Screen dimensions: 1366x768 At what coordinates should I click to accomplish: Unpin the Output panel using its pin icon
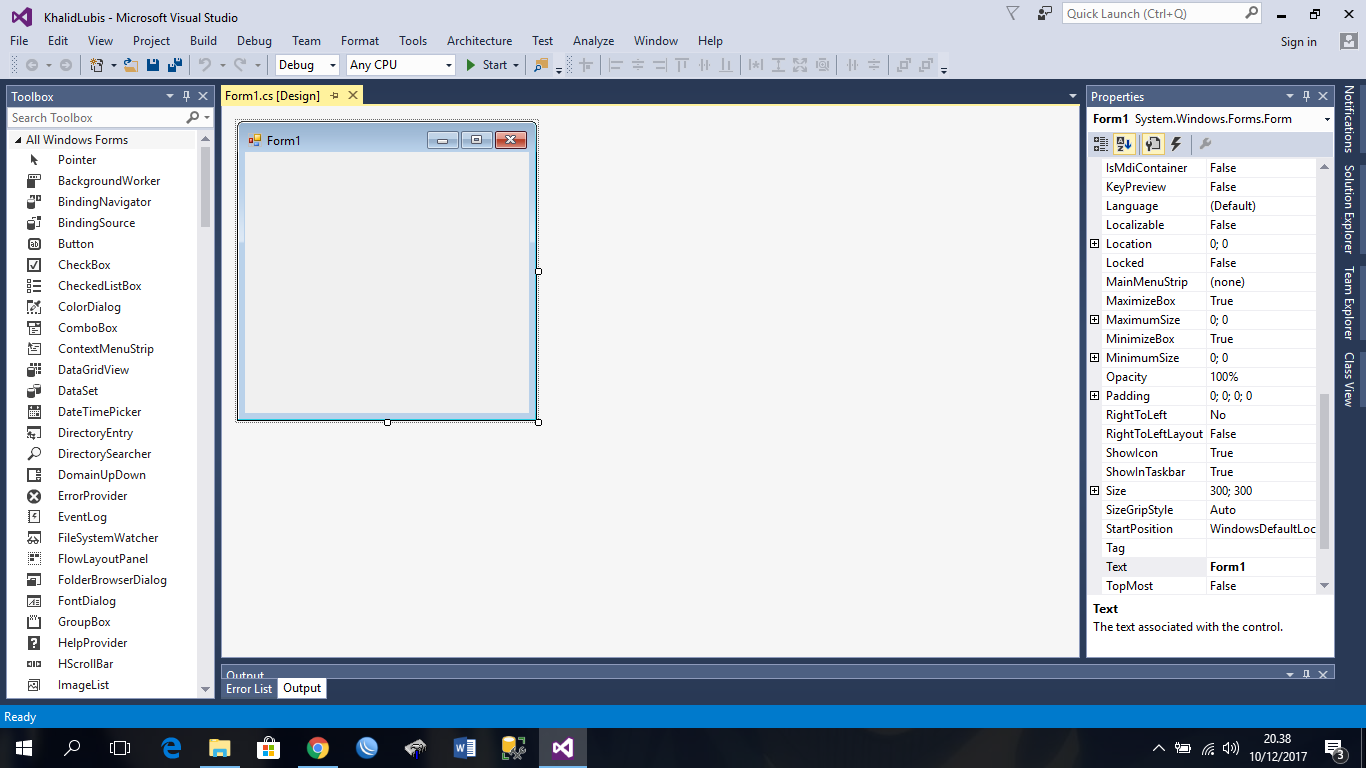[1309, 672]
